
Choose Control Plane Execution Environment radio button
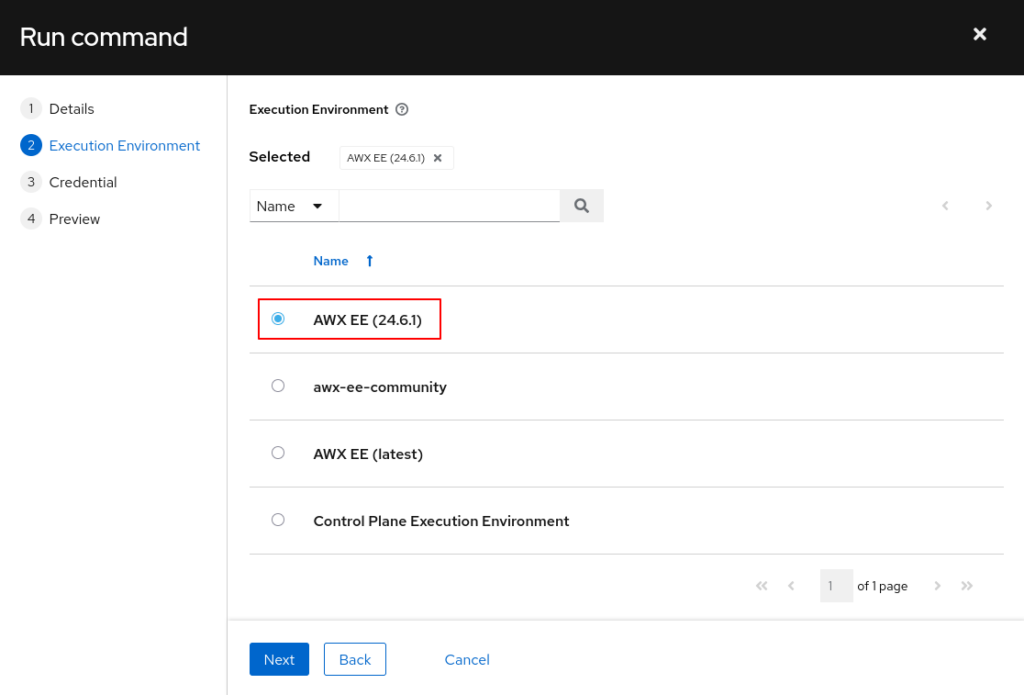point(278,520)
